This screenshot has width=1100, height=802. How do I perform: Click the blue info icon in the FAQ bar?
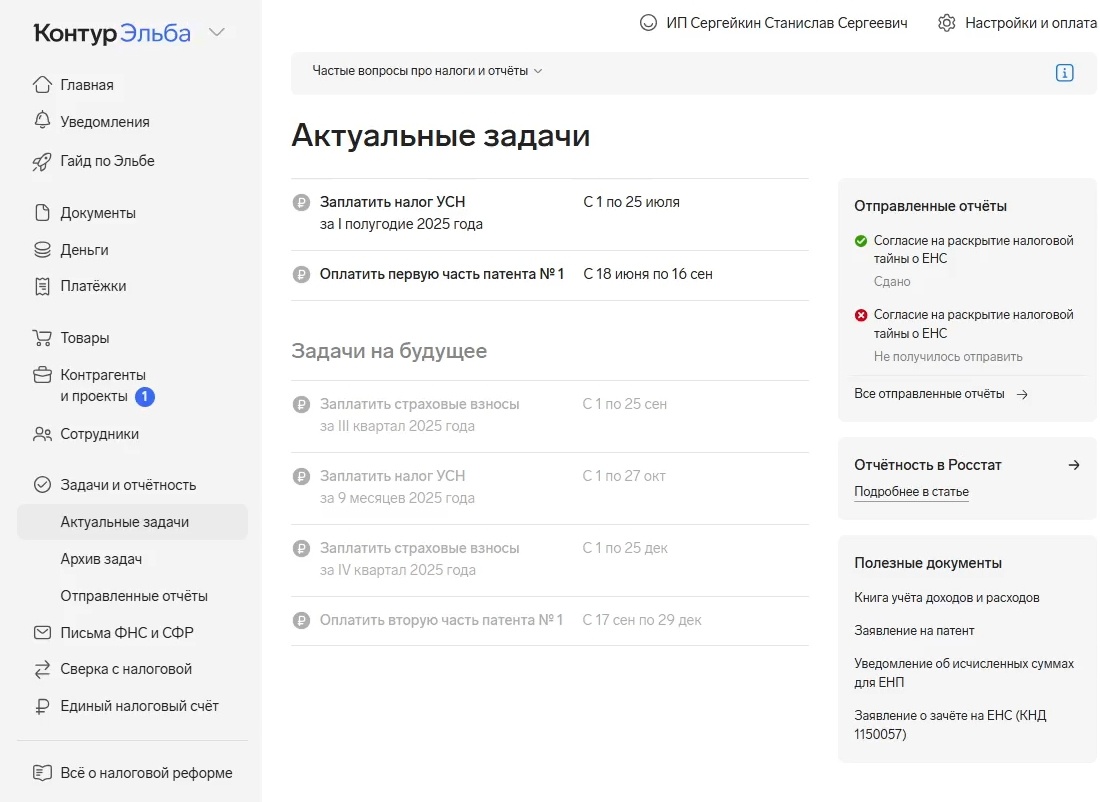(x=1064, y=72)
